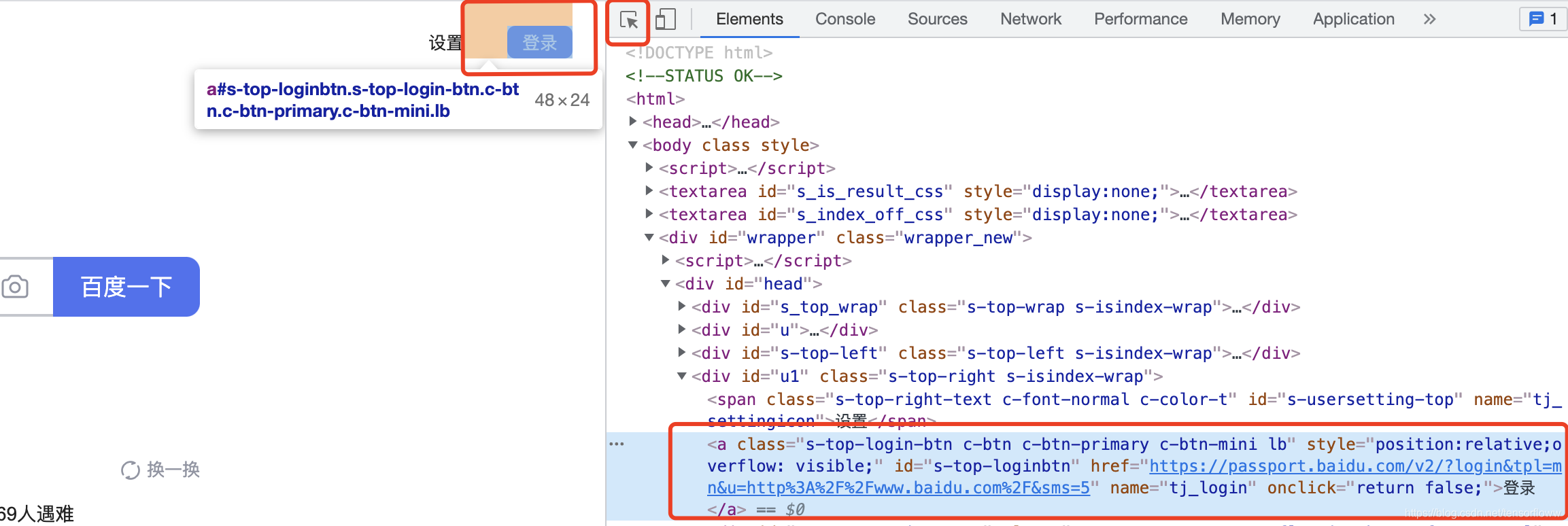Open the passport.baidu.com href link
This screenshot has height=526, width=1568.
tap(1134, 477)
